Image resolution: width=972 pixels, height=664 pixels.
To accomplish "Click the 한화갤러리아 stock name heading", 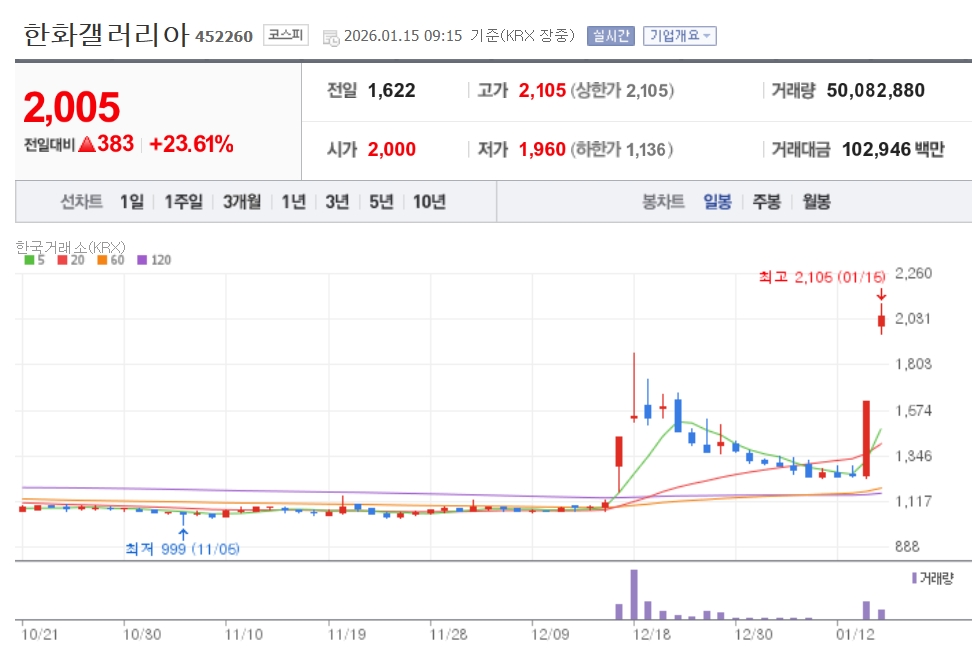I will pyautogui.click(x=106, y=35).
